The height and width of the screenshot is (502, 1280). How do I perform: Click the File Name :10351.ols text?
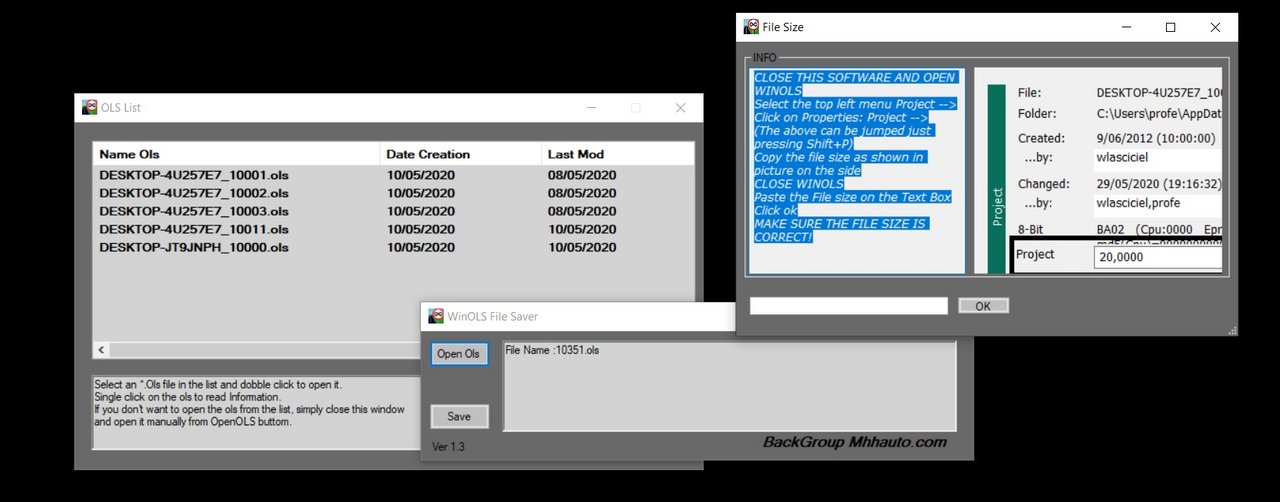552,350
